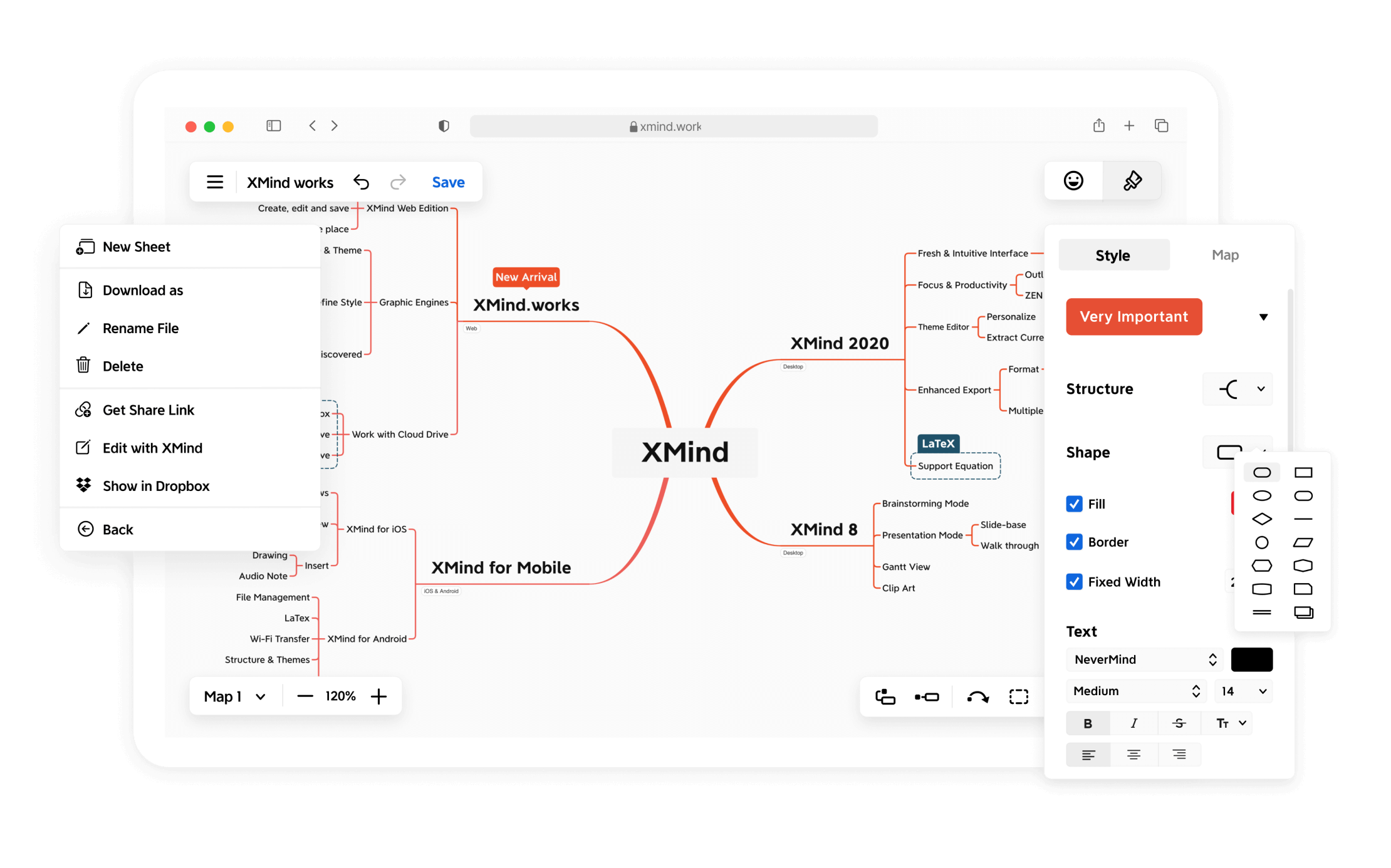This screenshot has width=1391, height=868.
Task: Uncheck the Border checkbox
Action: (x=1074, y=542)
